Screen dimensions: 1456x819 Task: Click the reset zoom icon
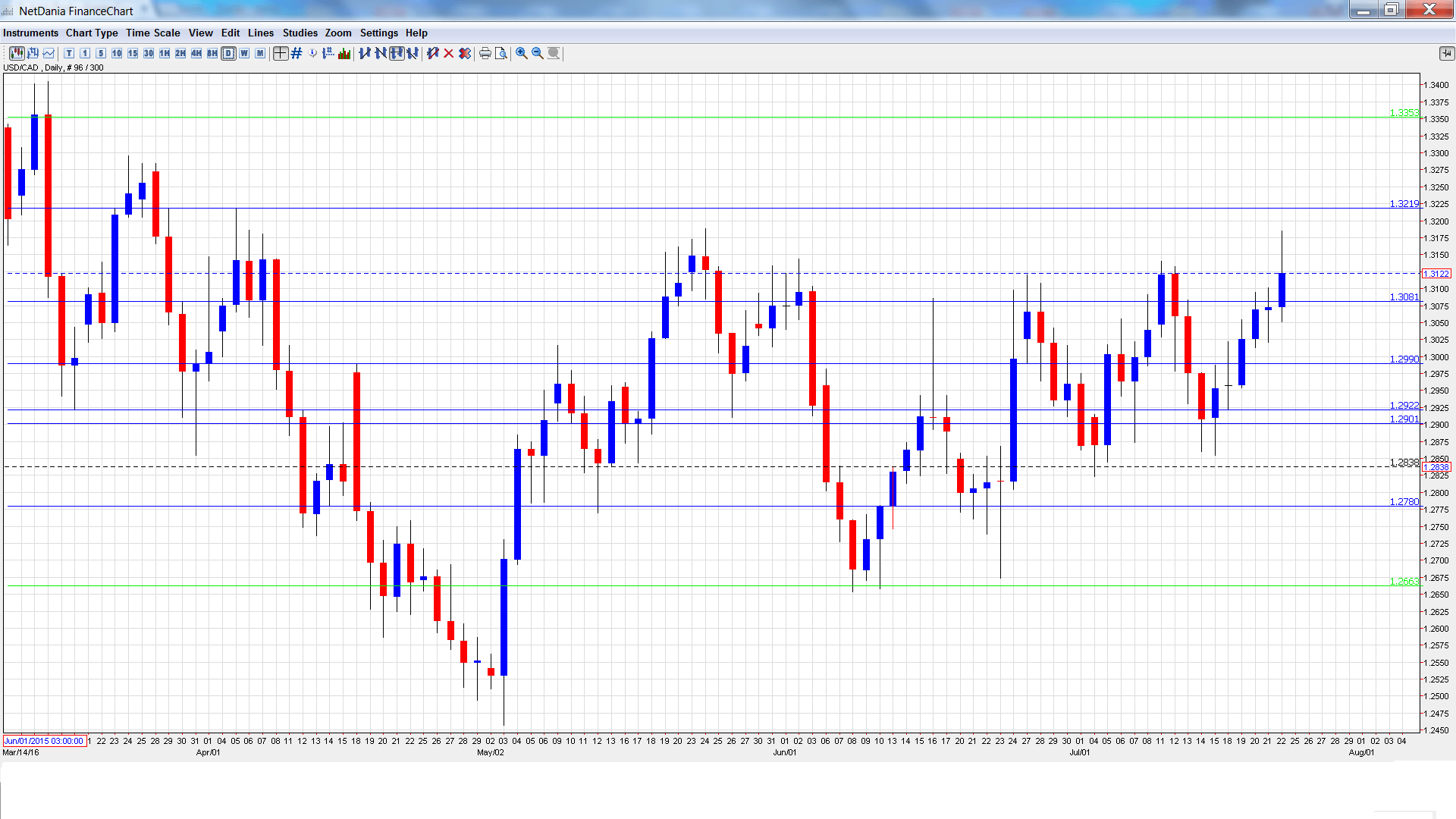tap(554, 53)
